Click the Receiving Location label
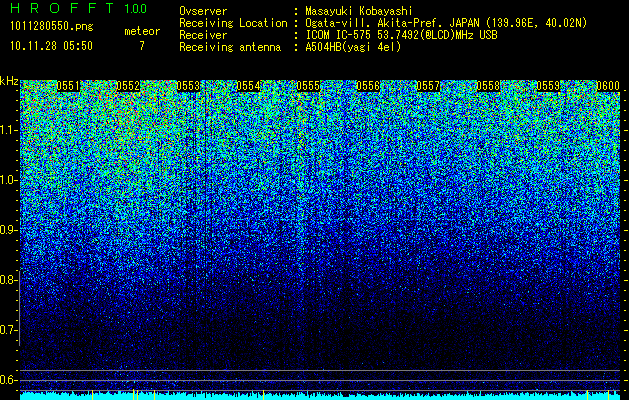The image size is (629, 400). click(x=233, y=23)
